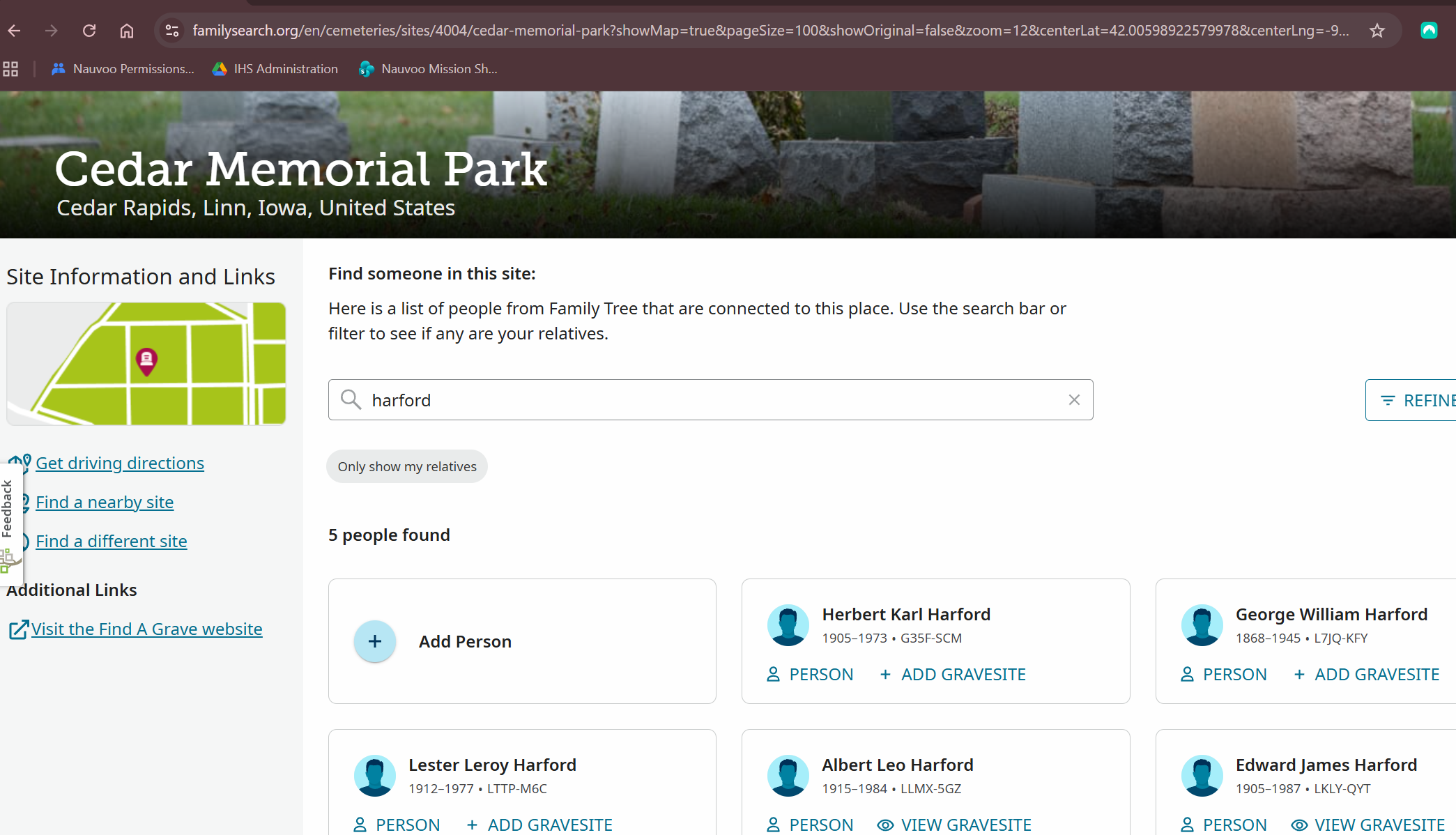This screenshot has height=835, width=1456.
Task: Select the Add Person card label
Action: (x=465, y=642)
